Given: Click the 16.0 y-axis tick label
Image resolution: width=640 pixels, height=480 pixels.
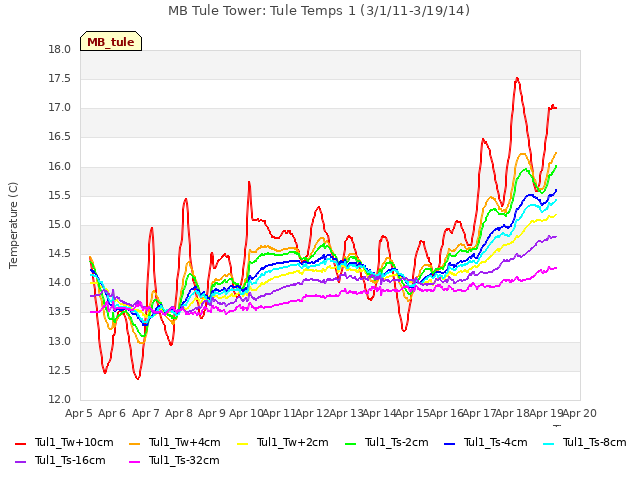Looking at the screenshot, I should pyautogui.click(x=60, y=167).
